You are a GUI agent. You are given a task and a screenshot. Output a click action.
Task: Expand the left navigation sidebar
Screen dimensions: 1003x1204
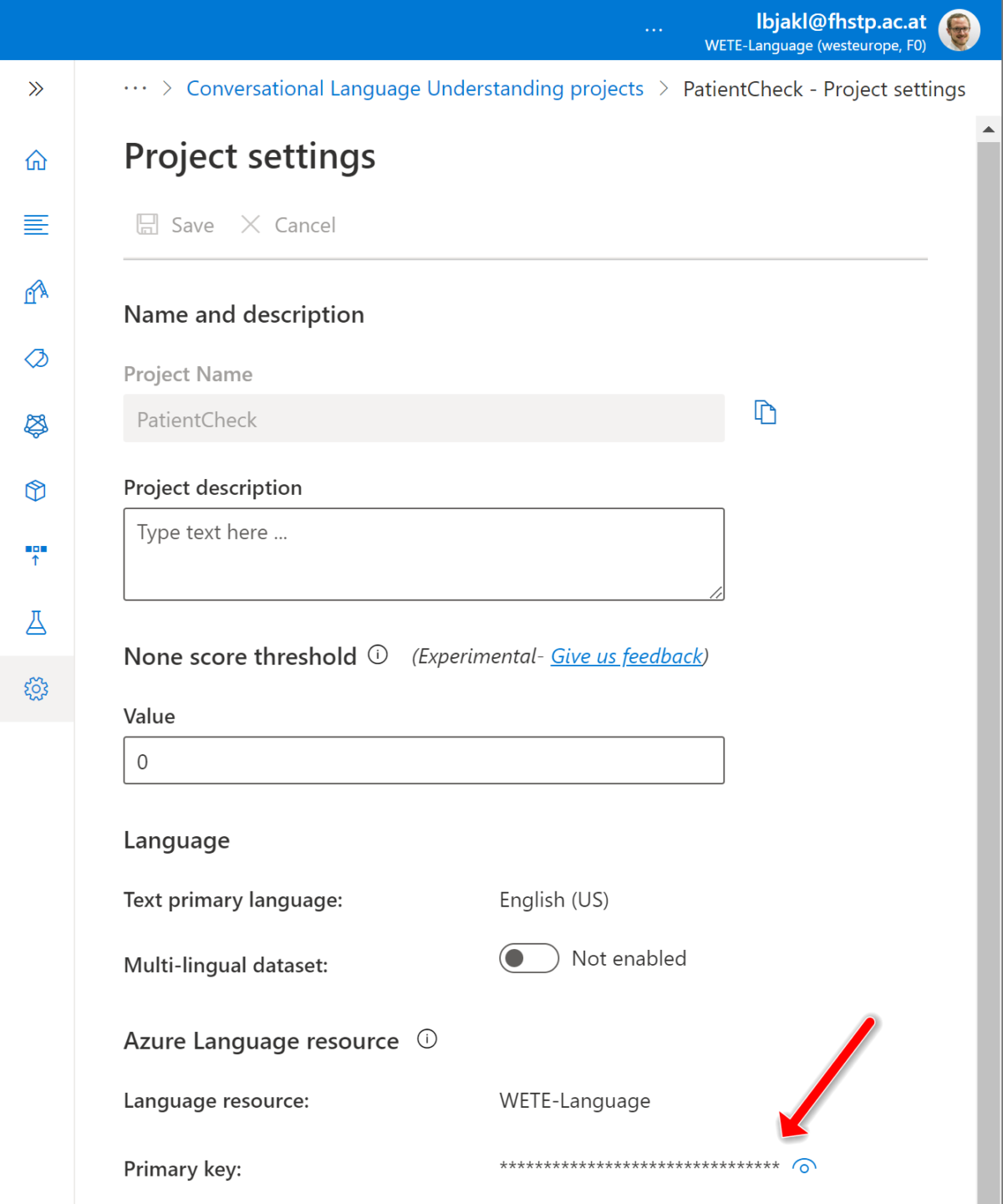tap(36, 89)
